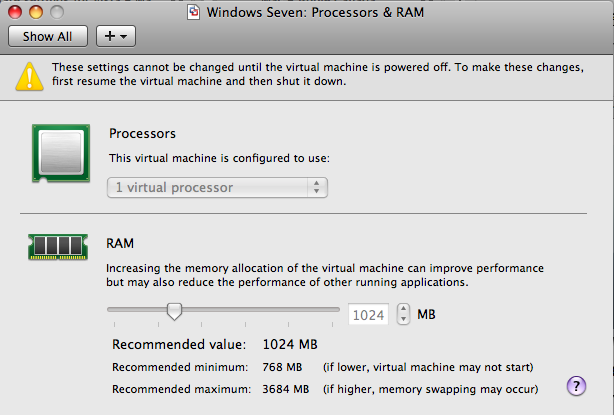Open the 1 virtual processor dropdown
This screenshot has height=415, width=614.
click(217, 188)
